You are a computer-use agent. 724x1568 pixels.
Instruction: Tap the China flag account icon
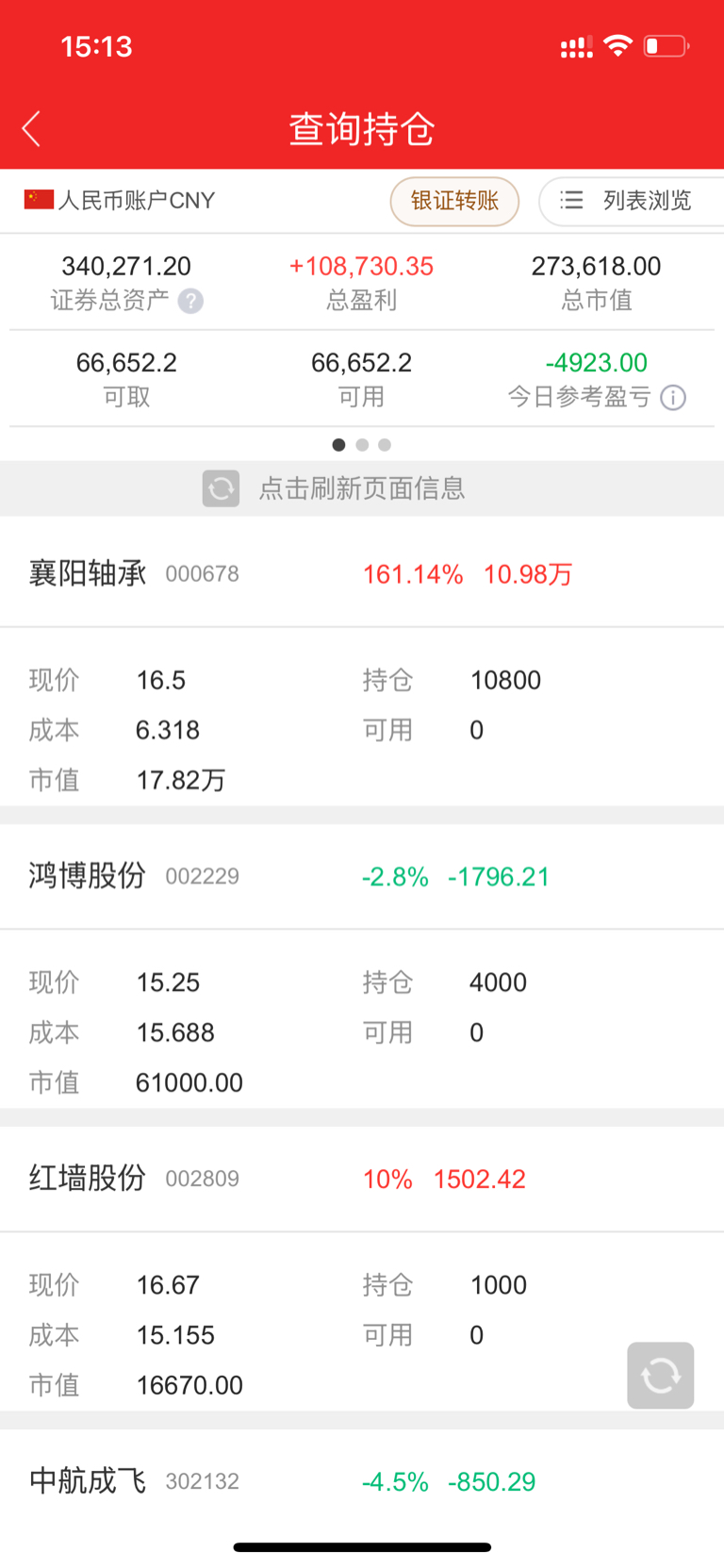pos(39,199)
